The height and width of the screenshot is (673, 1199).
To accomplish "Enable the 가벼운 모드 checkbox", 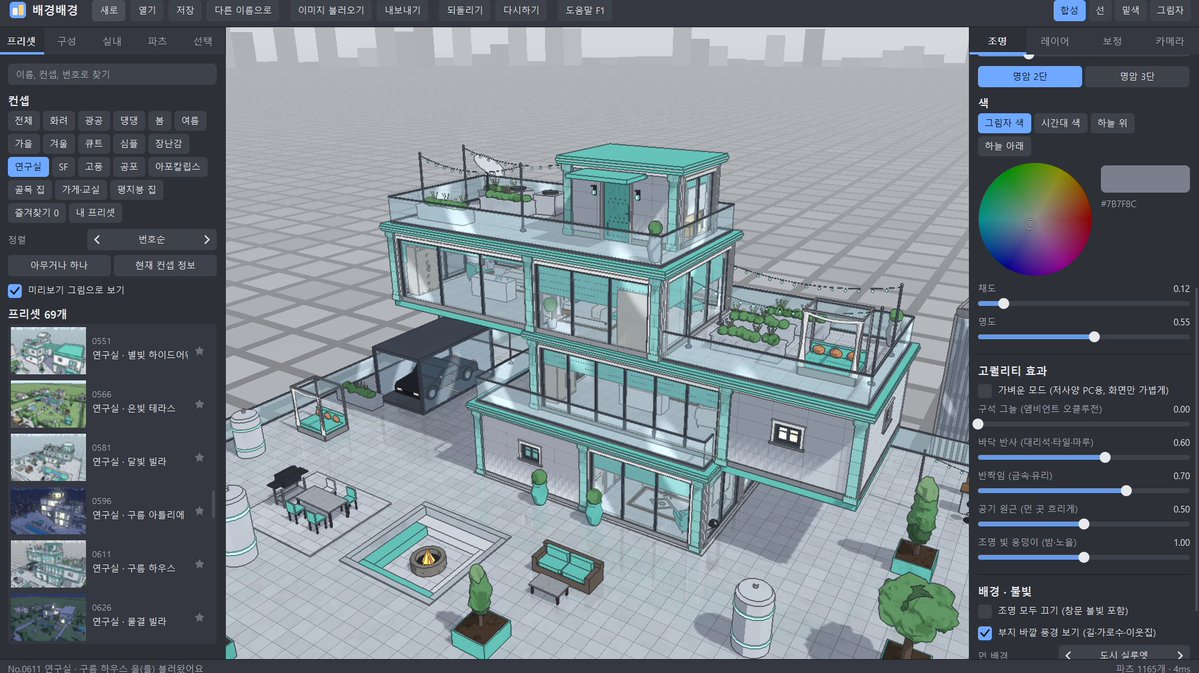I will click(x=985, y=390).
